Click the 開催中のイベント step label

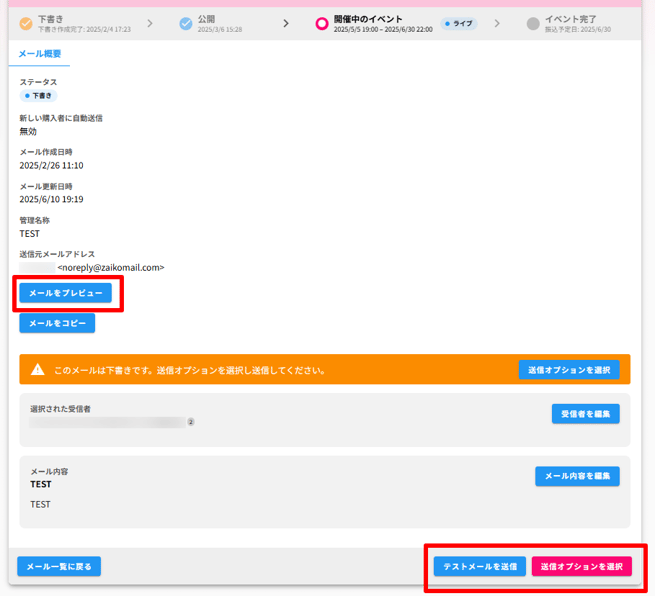click(x=368, y=19)
